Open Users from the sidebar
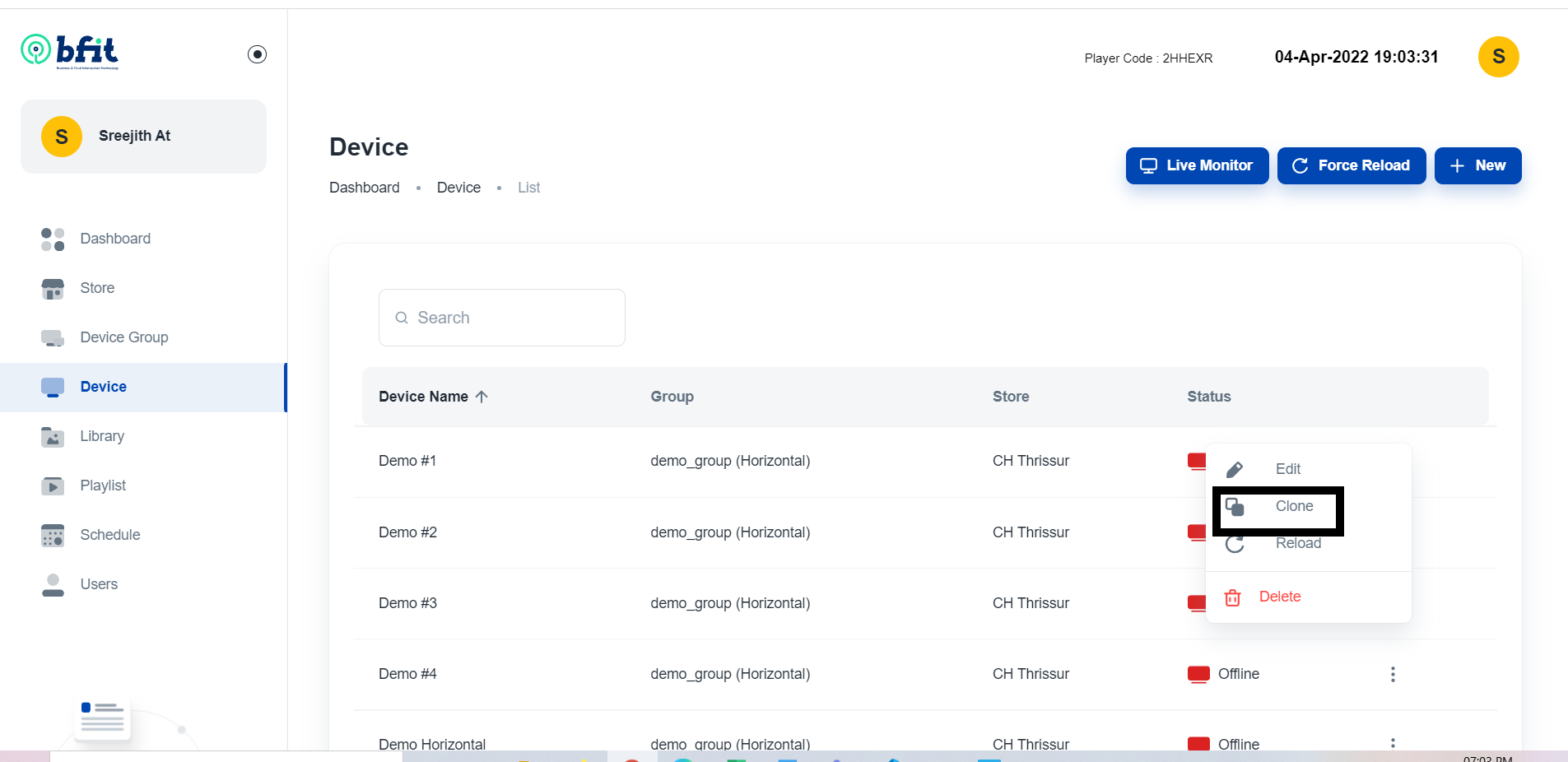This screenshot has width=1568, height=762. click(143, 584)
